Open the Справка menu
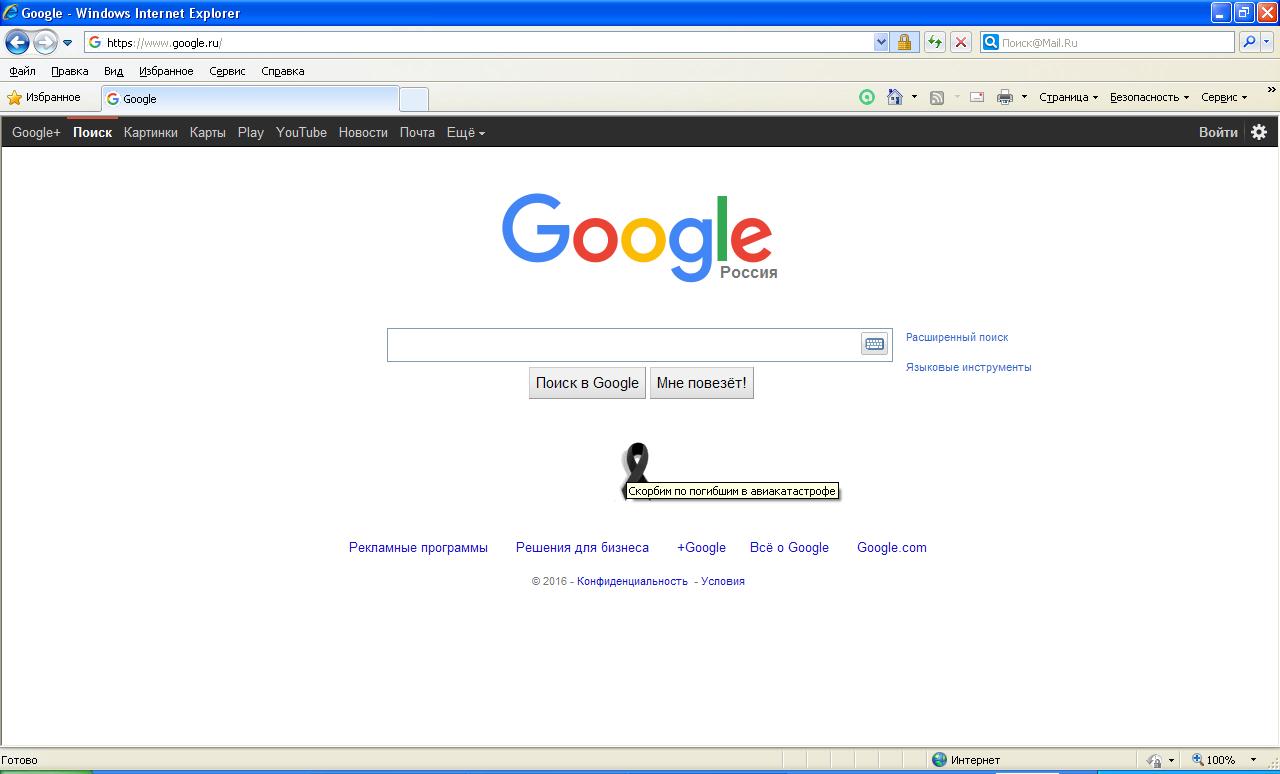The width and height of the screenshot is (1280, 774). pyautogui.click(x=282, y=71)
